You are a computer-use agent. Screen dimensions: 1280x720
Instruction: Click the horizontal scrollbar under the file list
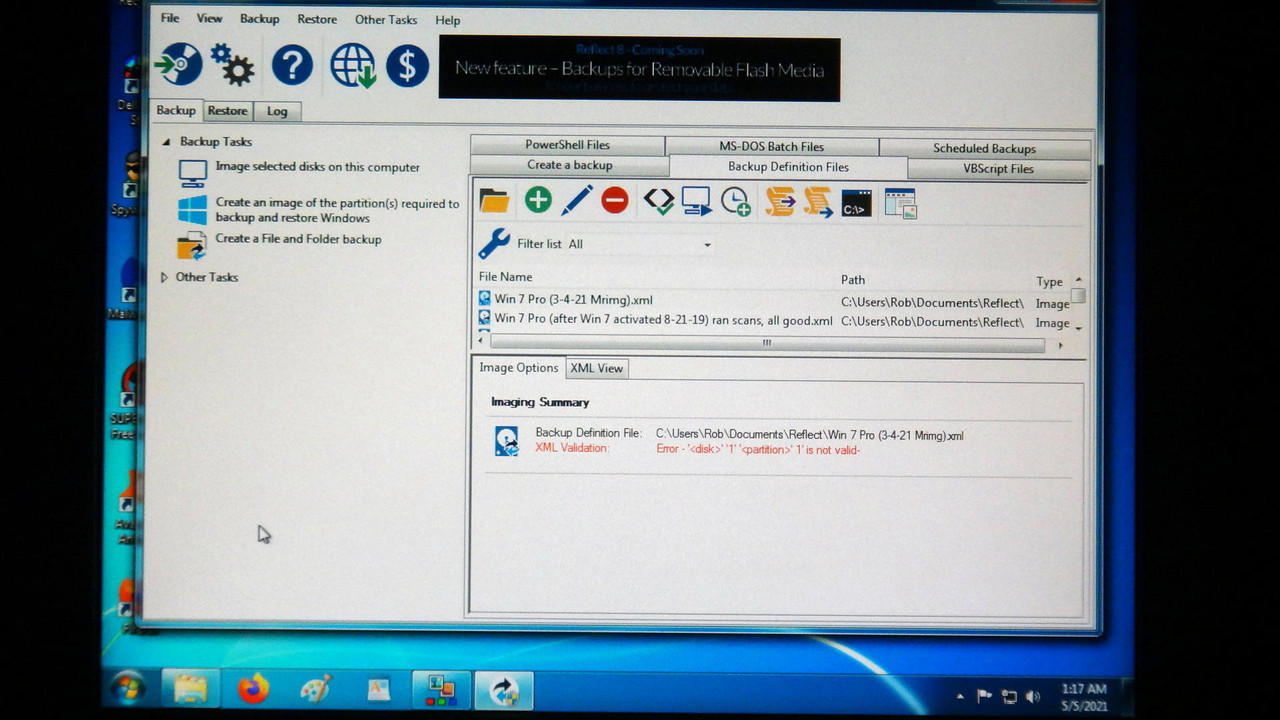(767, 343)
